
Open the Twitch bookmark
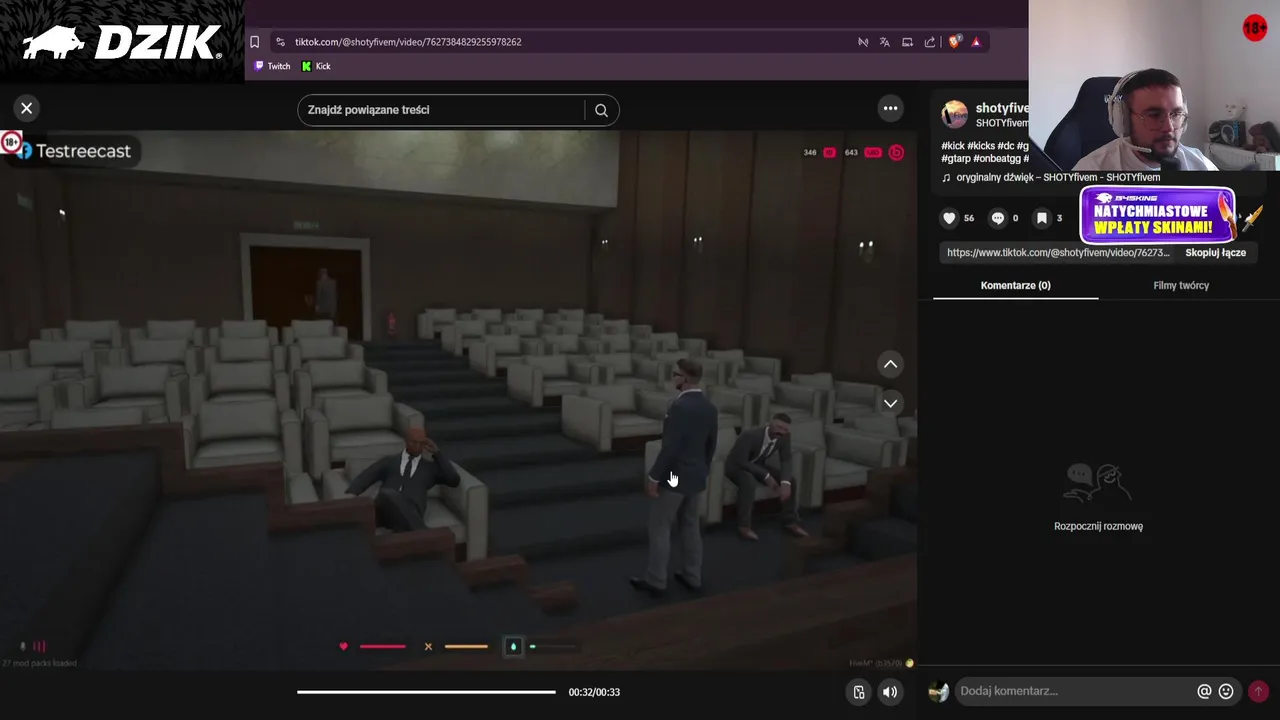click(x=272, y=66)
